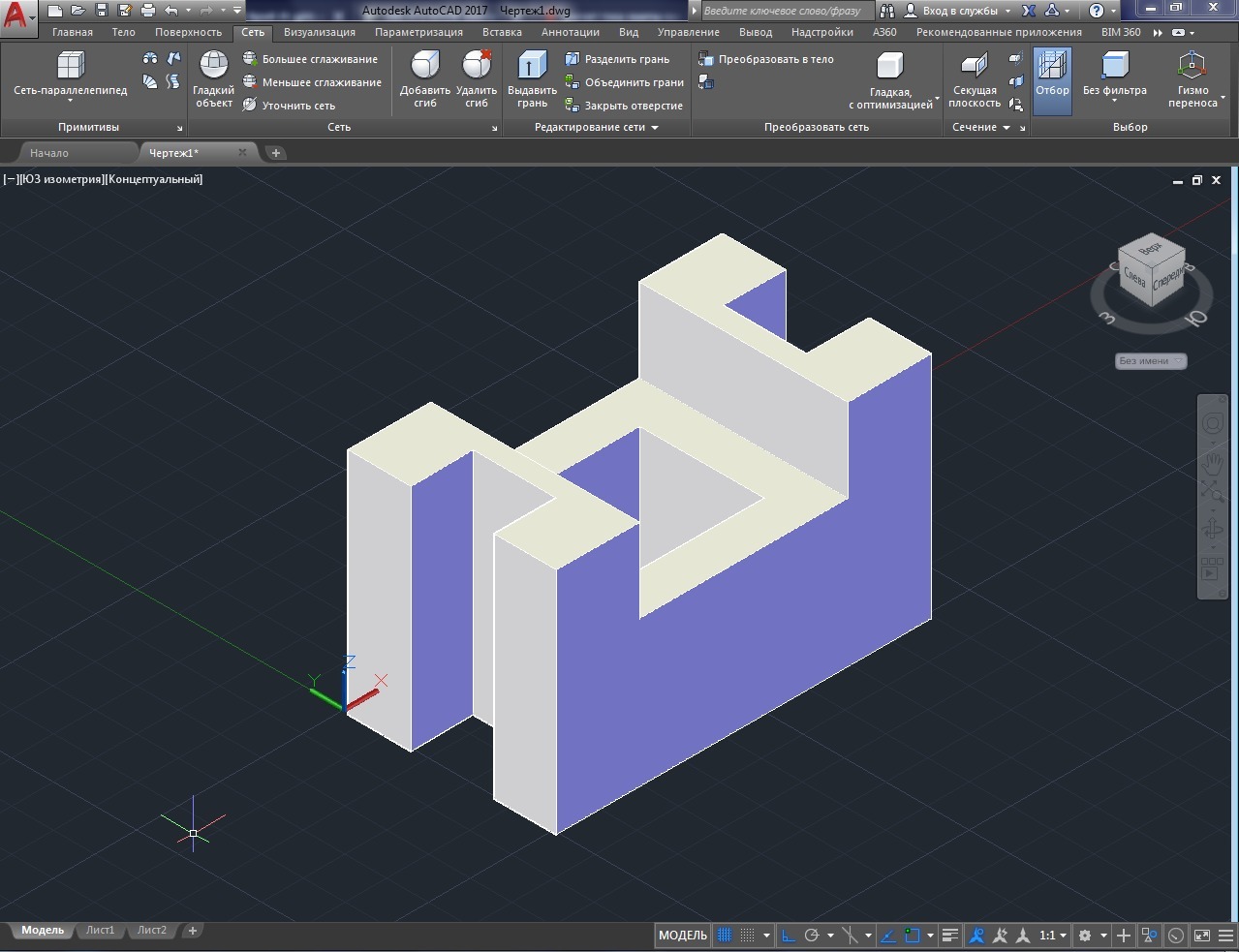This screenshot has width=1239, height=952.
Task: Click the Open file folder icon
Action: pos(78,11)
